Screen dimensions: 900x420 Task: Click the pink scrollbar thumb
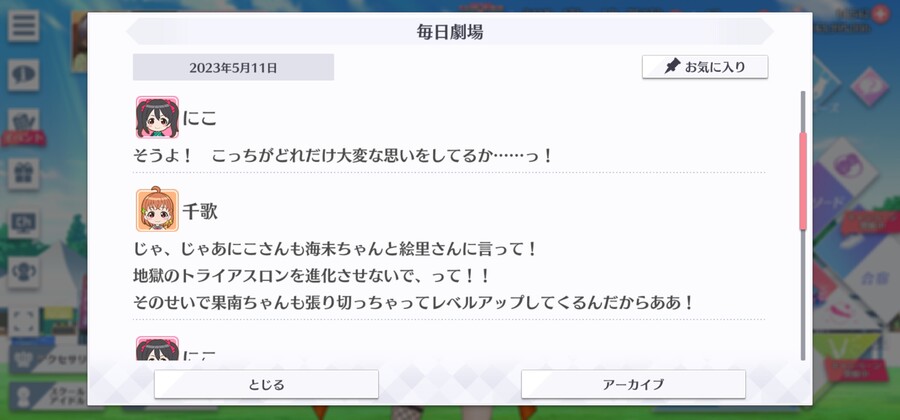pos(803,181)
